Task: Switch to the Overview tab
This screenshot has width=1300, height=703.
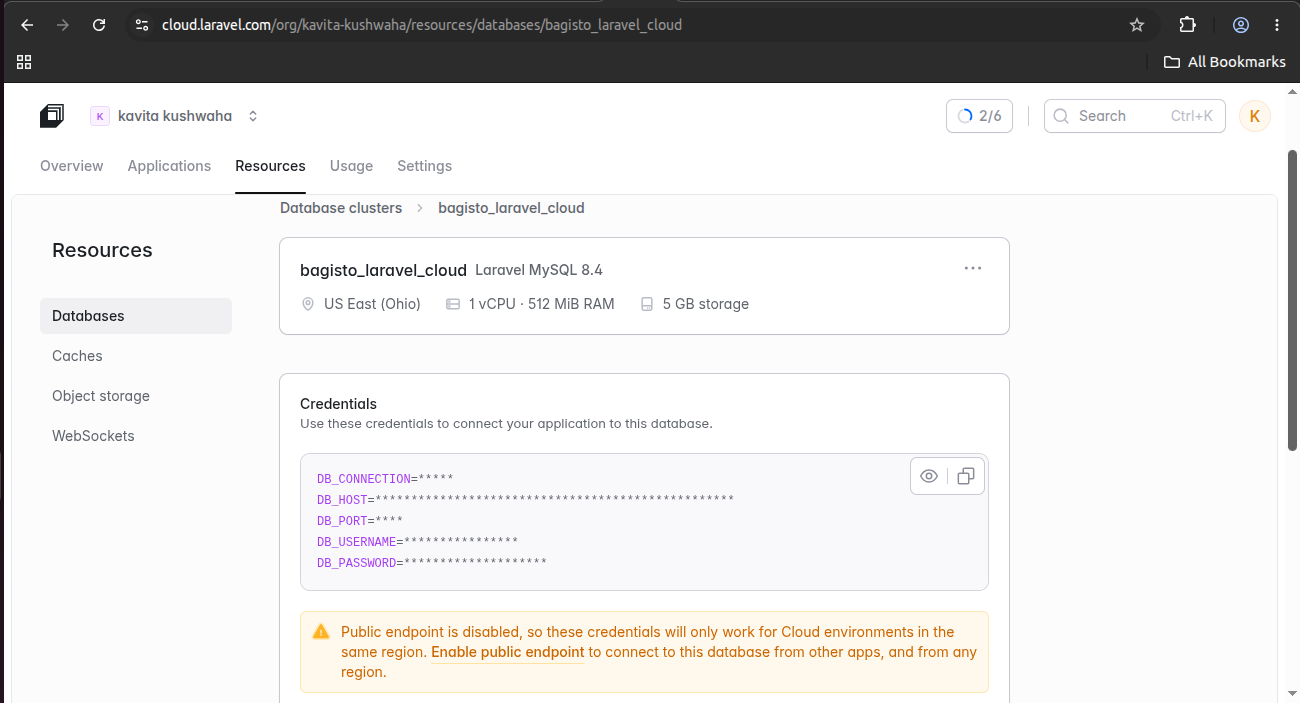Action: click(x=72, y=166)
